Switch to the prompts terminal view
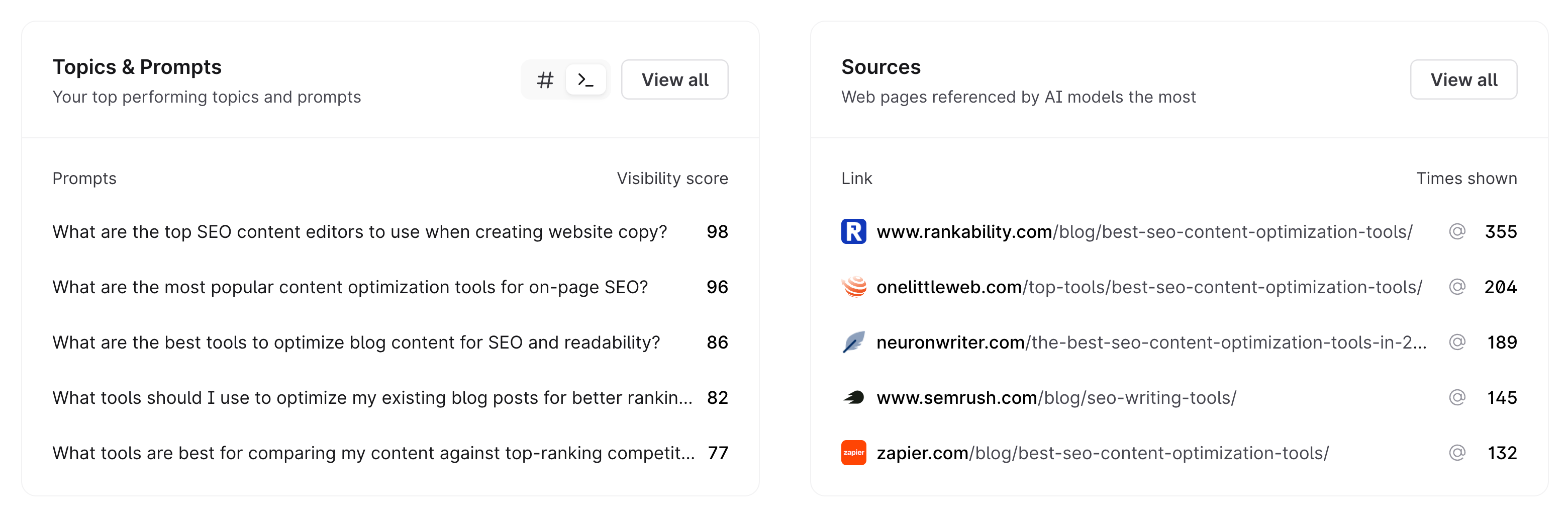Viewport: 1568px width, 512px height. [x=585, y=80]
